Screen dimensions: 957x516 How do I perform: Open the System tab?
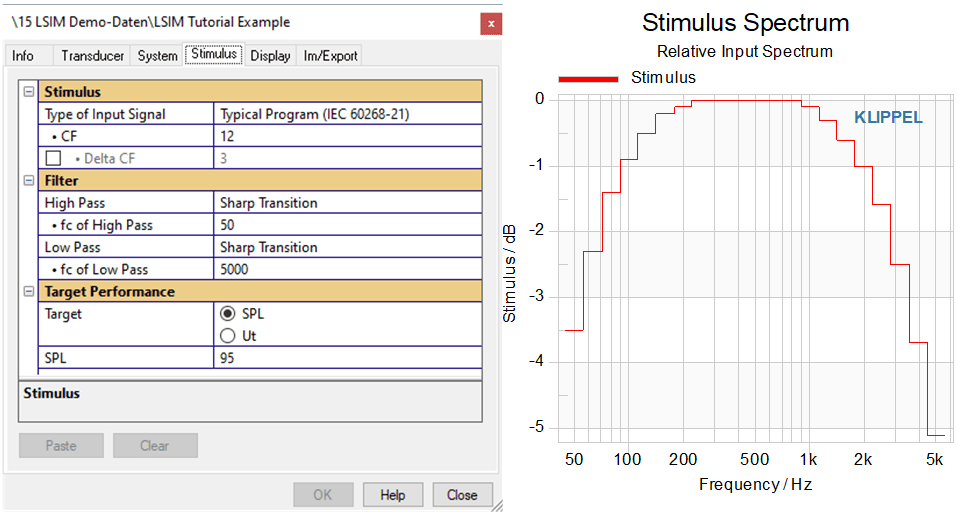tap(157, 56)
